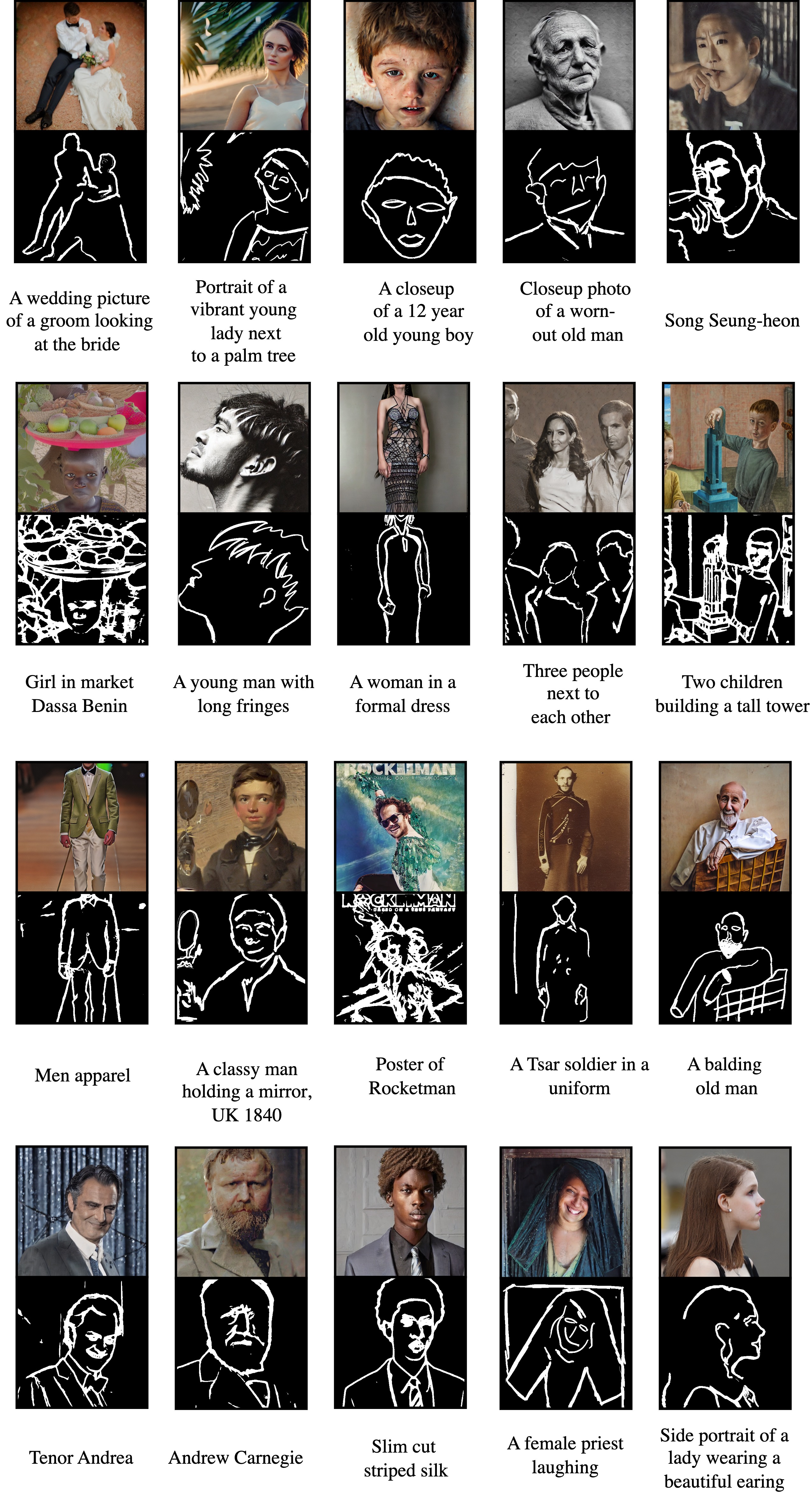812x1494 pixels.
Task: Select the woman in formal dress photo
Action: tap(403, 447)
